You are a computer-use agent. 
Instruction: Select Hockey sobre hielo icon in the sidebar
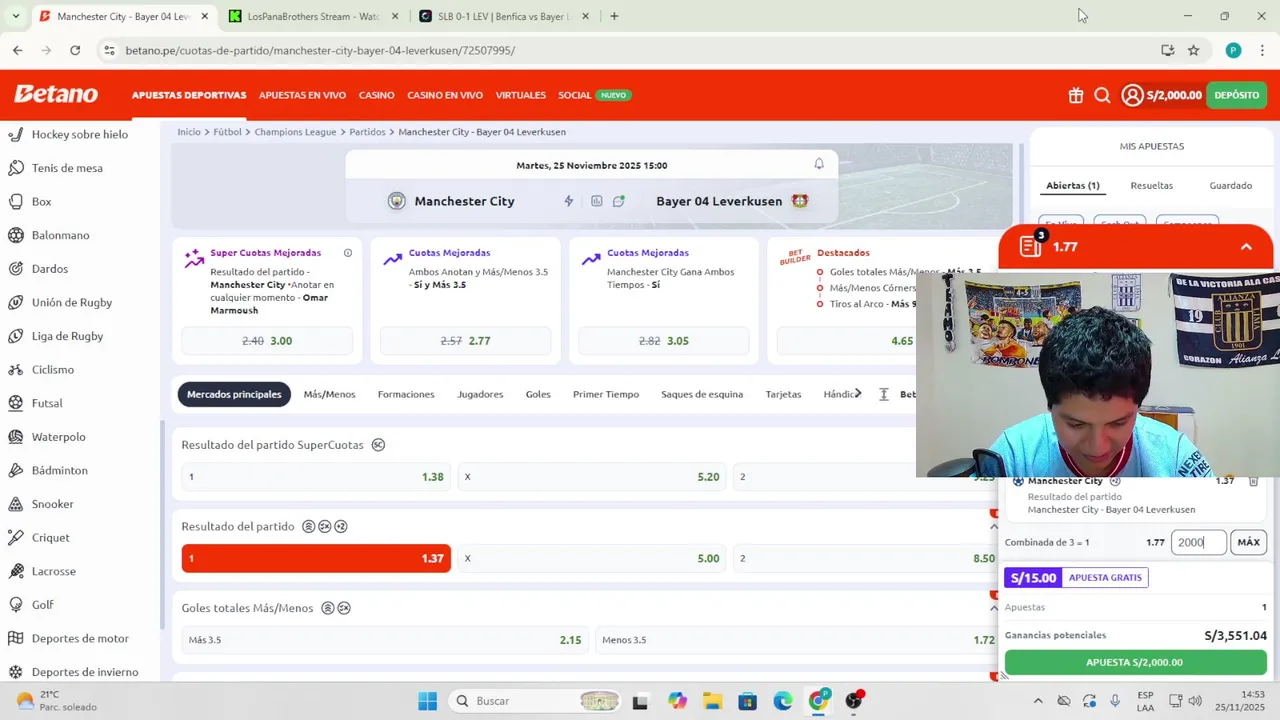coord(16,134)
